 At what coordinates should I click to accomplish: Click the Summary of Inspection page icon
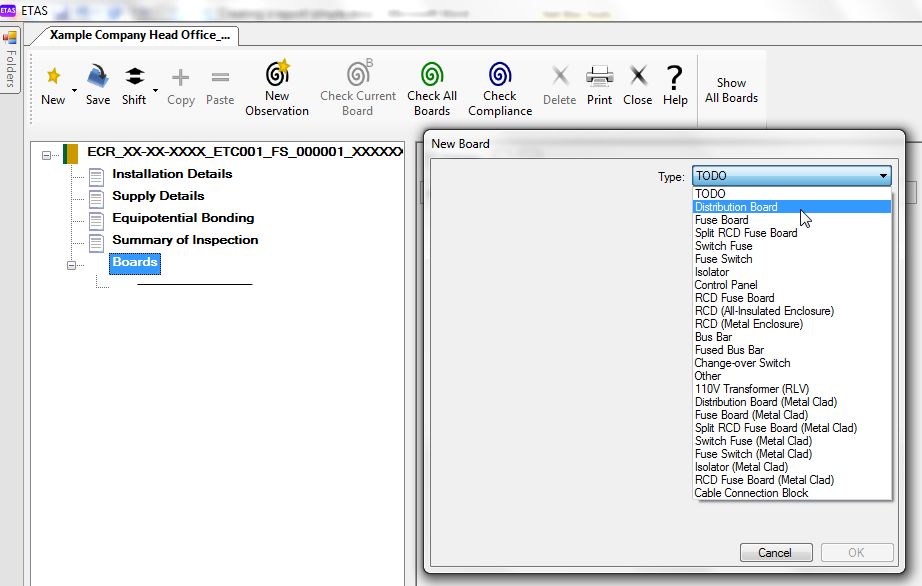point(96,243)
